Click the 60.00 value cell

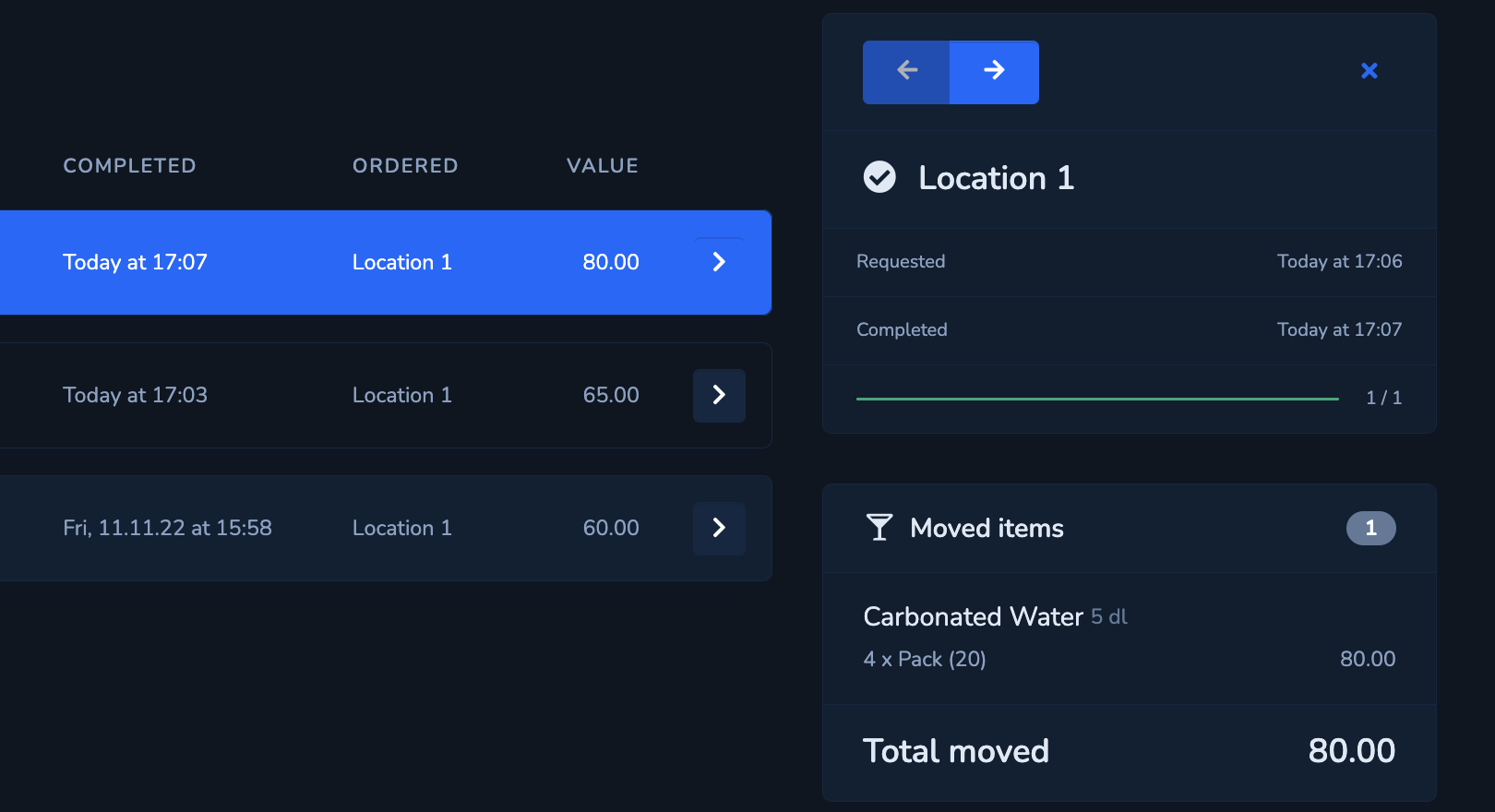[x=611, y=528]
